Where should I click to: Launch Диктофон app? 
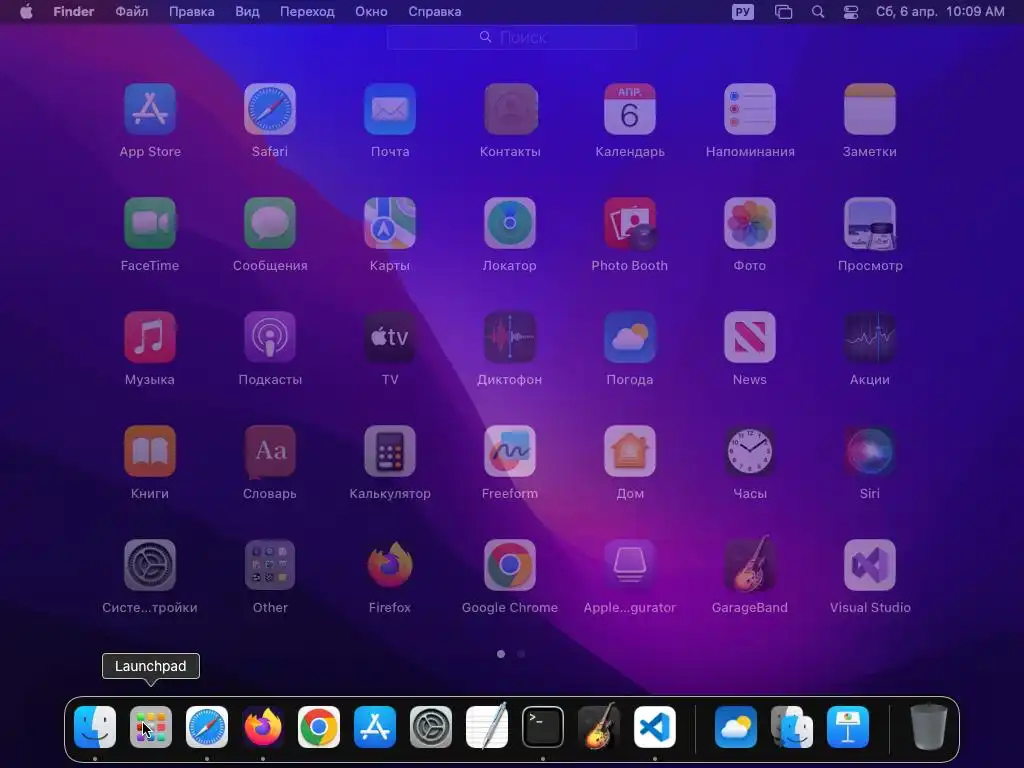click(x=510, y=337)
